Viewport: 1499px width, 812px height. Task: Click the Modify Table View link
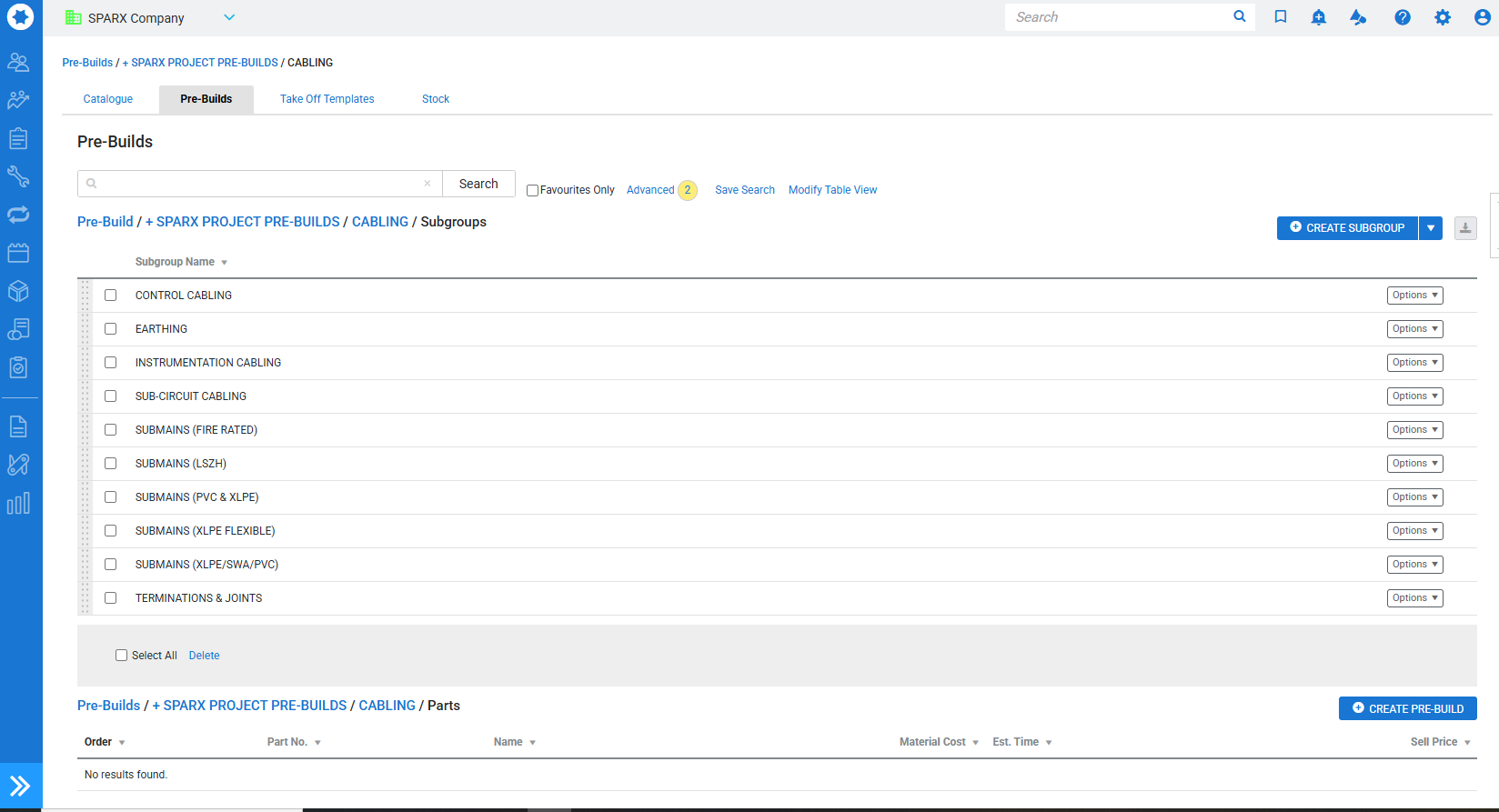[x=832, y=190]
